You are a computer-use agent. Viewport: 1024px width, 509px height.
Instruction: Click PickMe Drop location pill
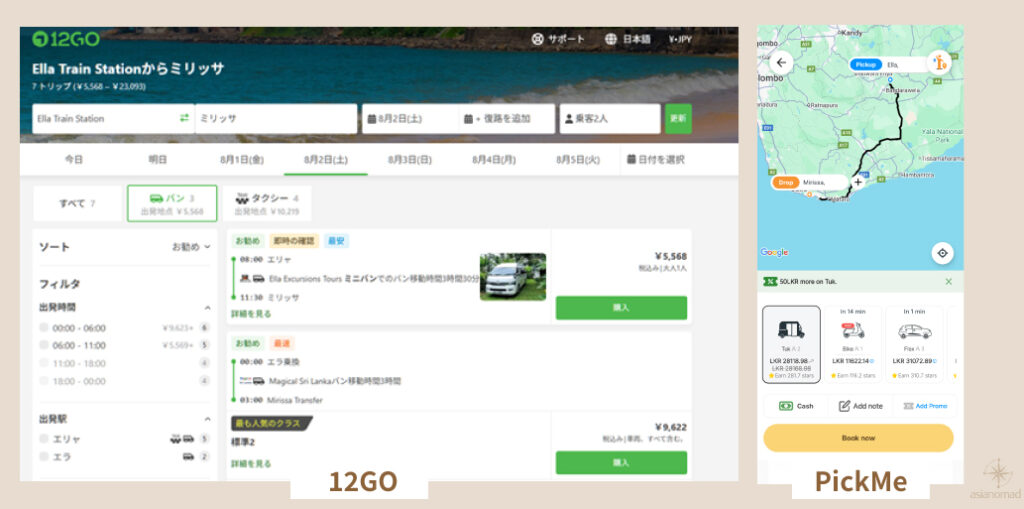click(x=786, y=182)
